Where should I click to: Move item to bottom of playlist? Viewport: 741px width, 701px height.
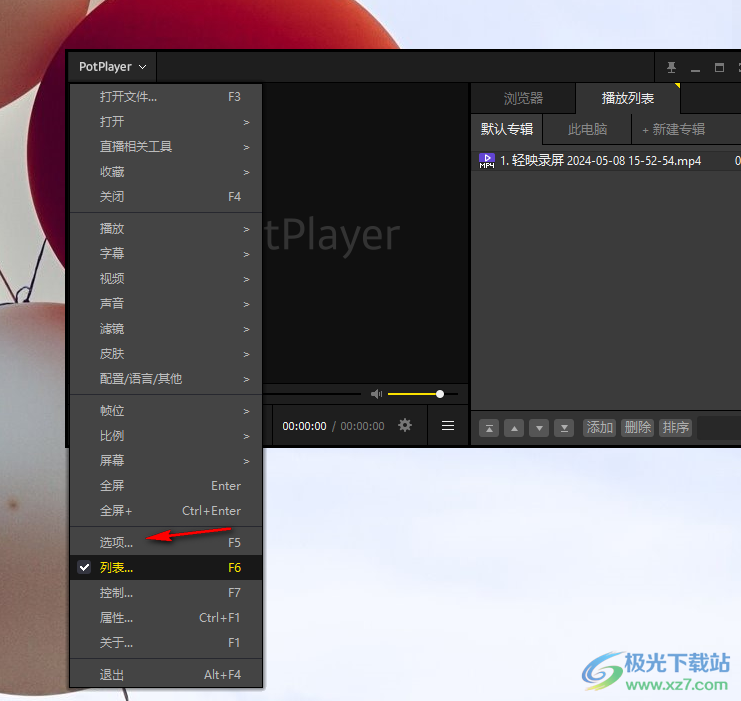[564, 428]
